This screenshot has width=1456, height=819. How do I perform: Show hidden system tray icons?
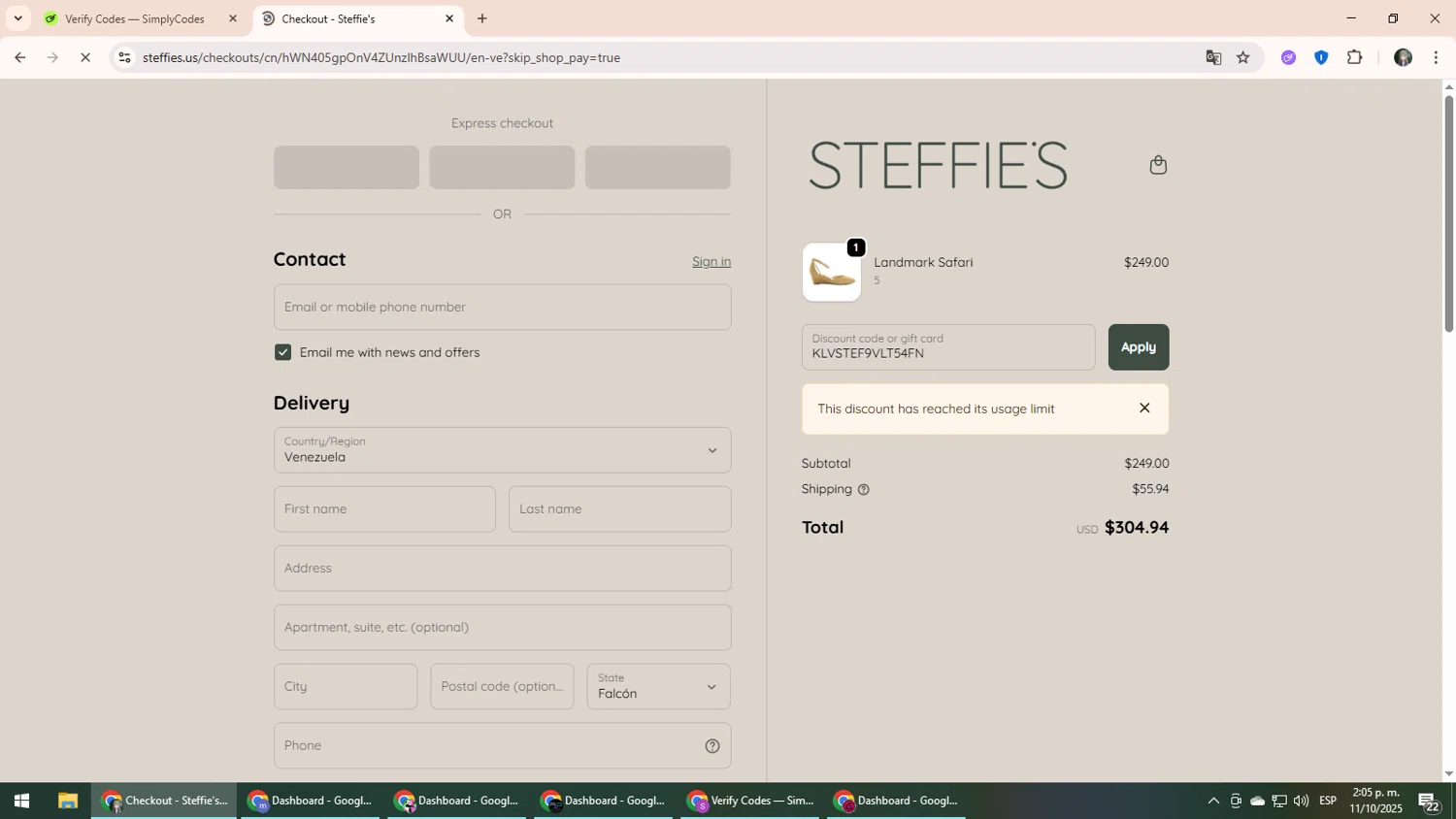coord(1213,802)
